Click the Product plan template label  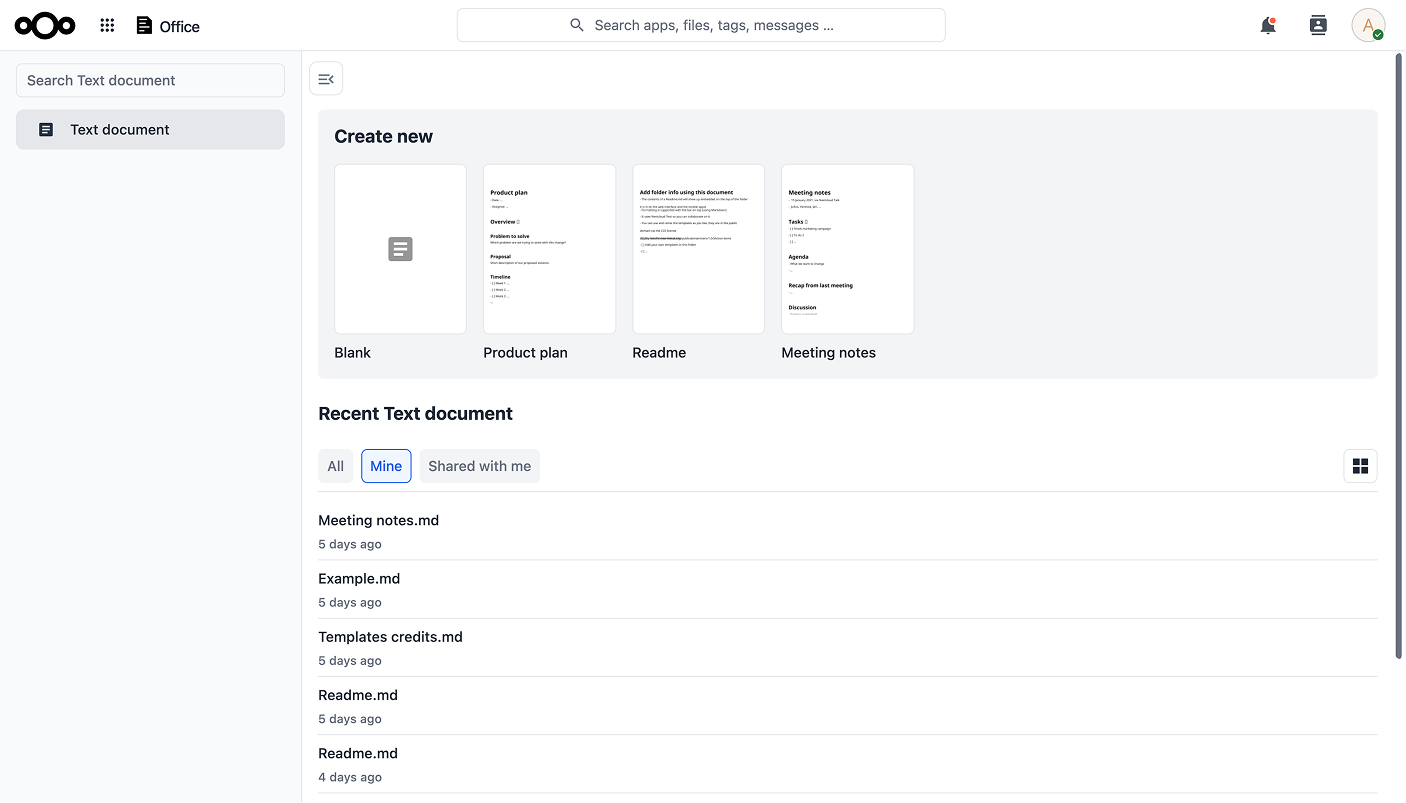click(525, 353)
